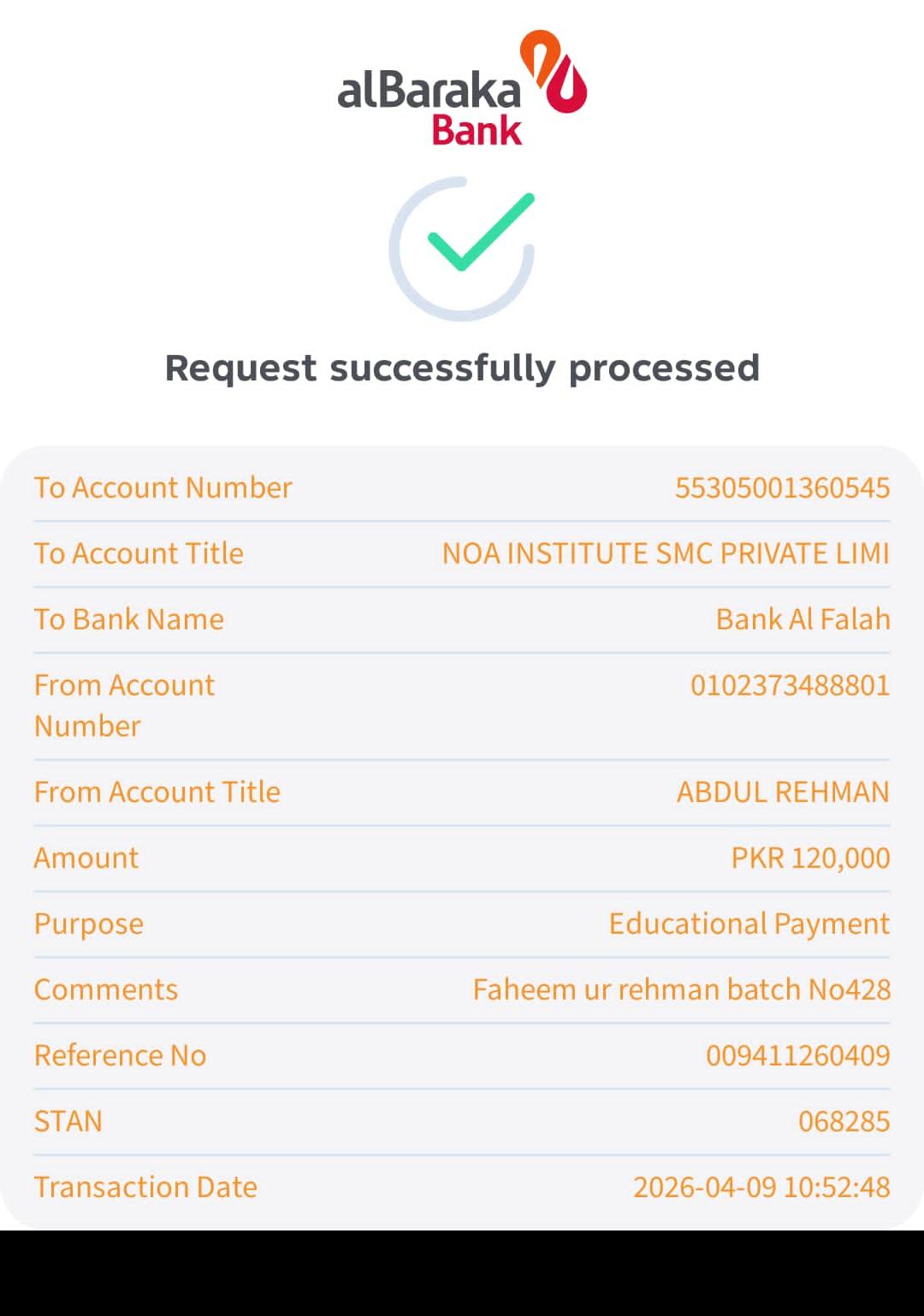Select the Educational Payment purpose value
This screenshot has height=1316, width=924.
(749, 924)
